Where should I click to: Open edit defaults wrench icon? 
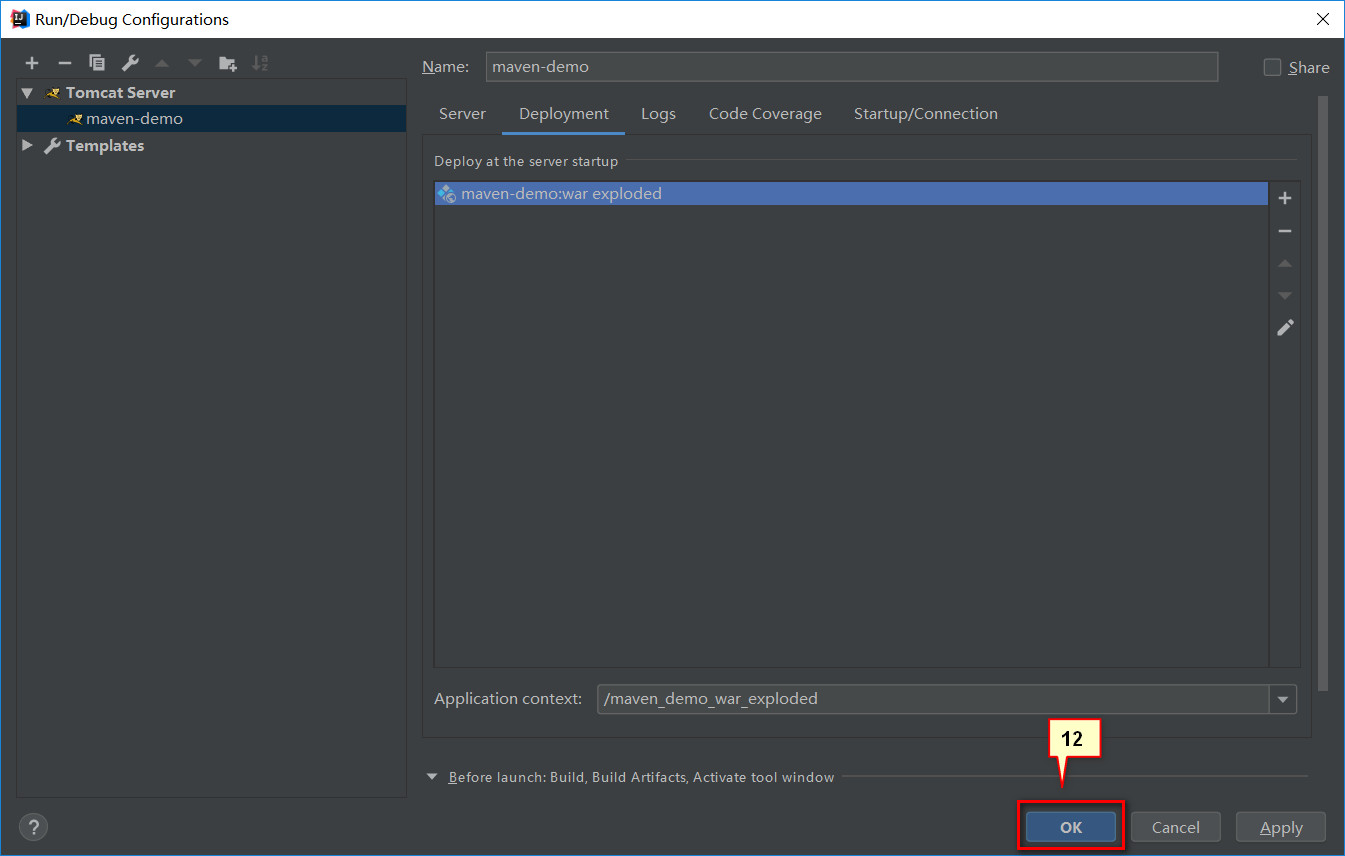coord(130,63)
